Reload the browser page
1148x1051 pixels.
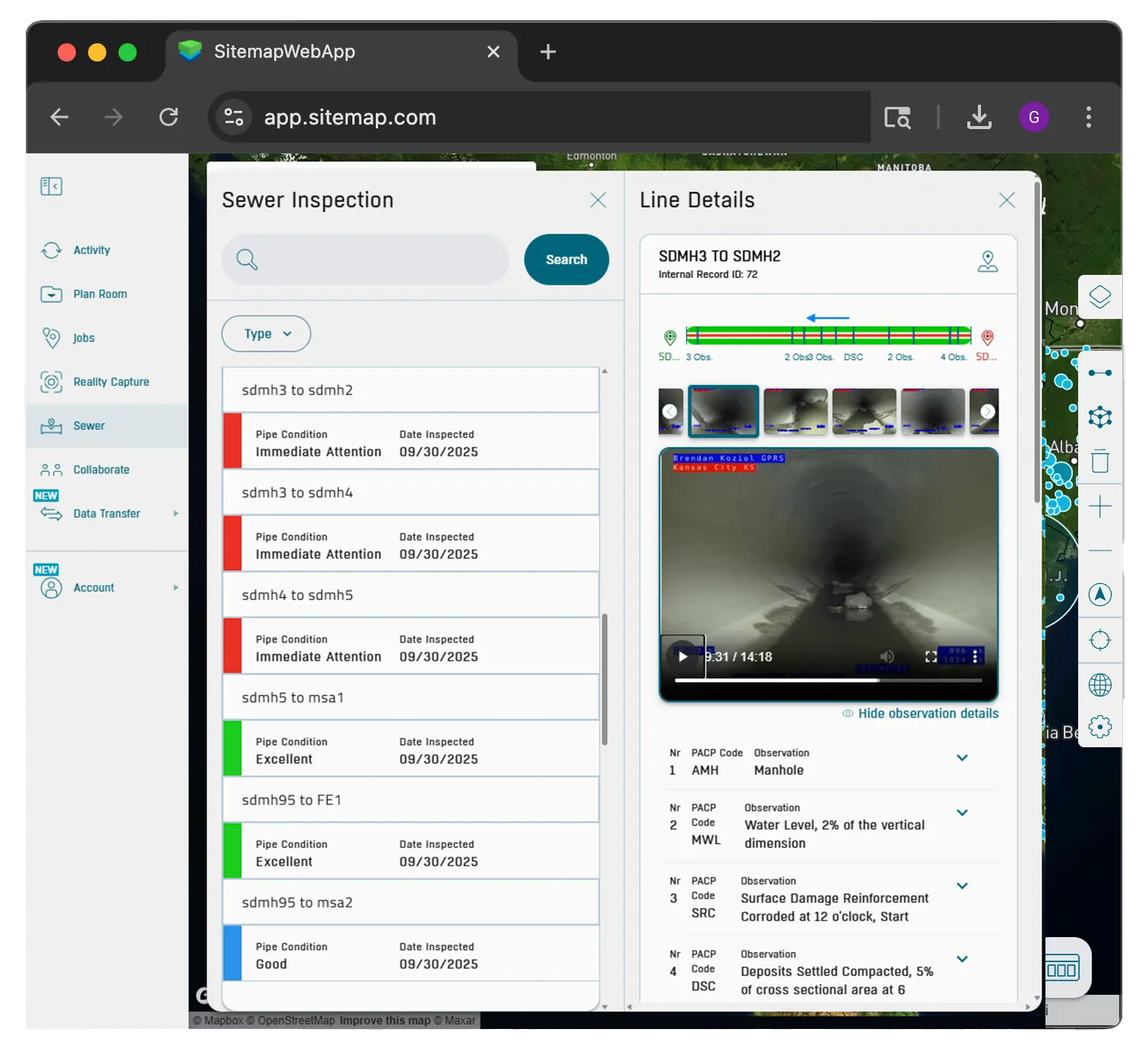click(x=169, y=117)
